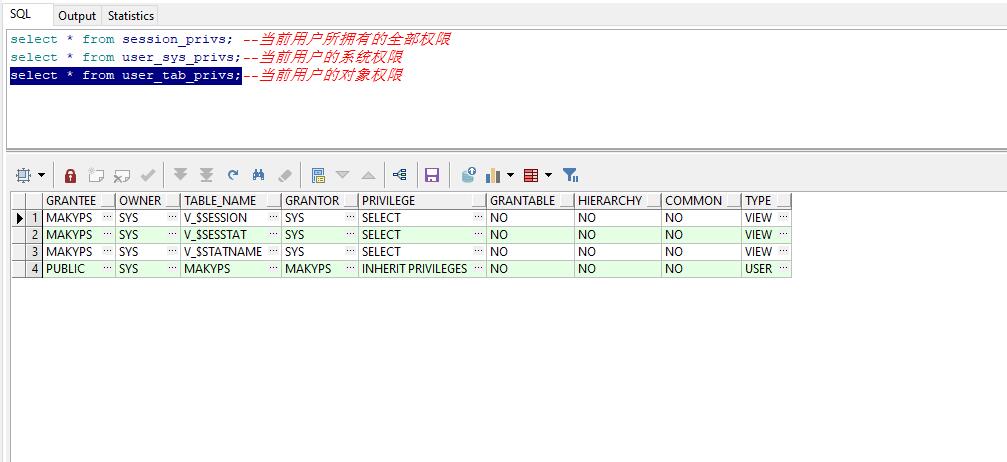Click the database export upload icon
1007x462 pixels.
[469, 175]
